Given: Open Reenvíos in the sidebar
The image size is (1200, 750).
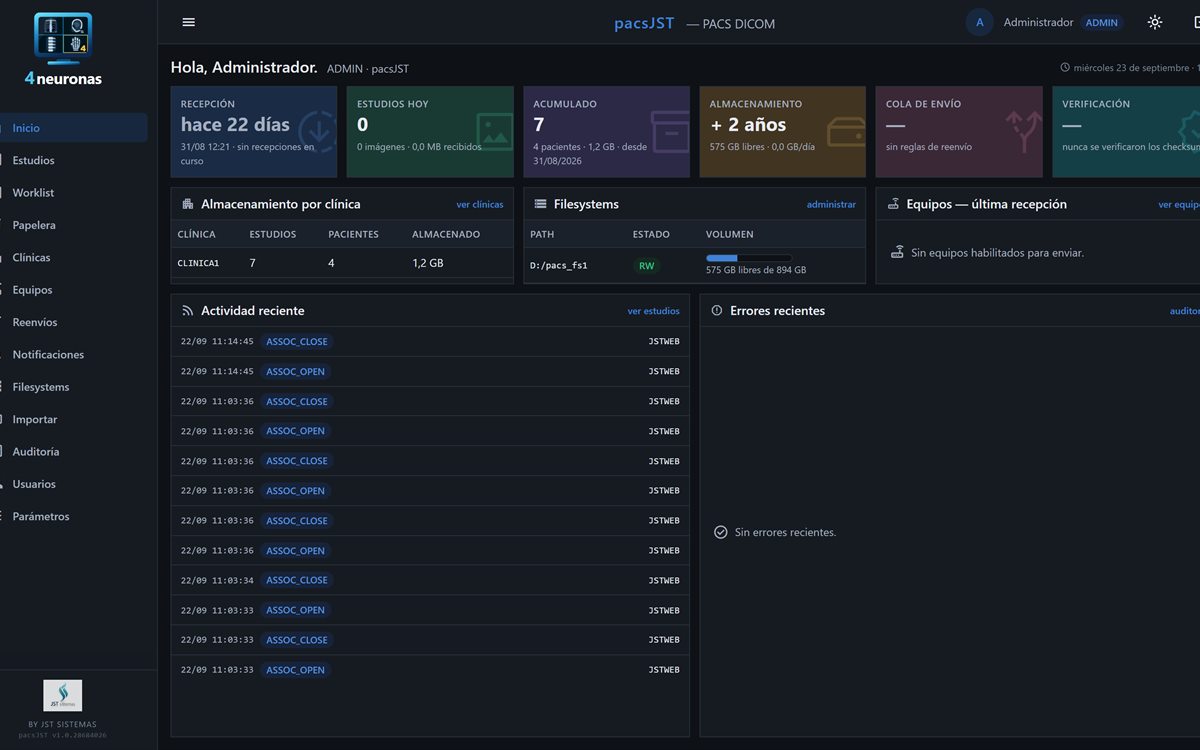Looking at the screenshot, I should click(x=74, y=322).
